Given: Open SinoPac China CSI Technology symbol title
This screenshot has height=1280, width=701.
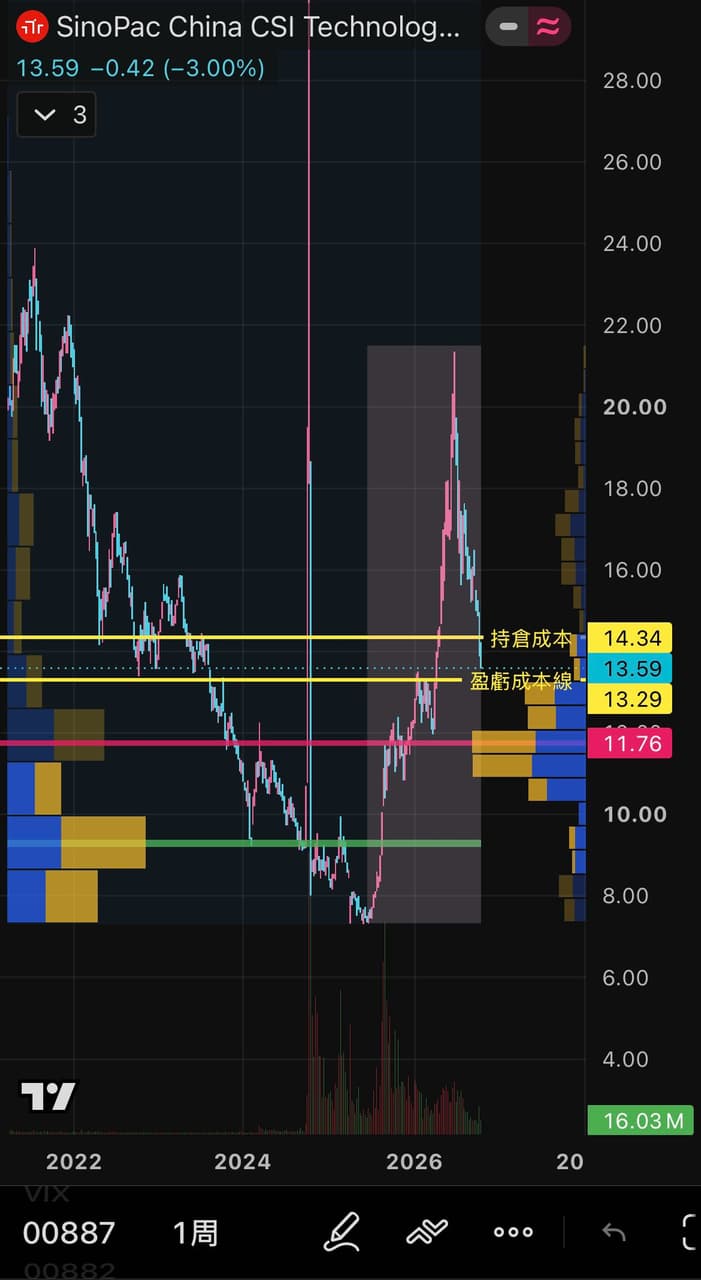Looking at the screenshot, I should [258, 27].
